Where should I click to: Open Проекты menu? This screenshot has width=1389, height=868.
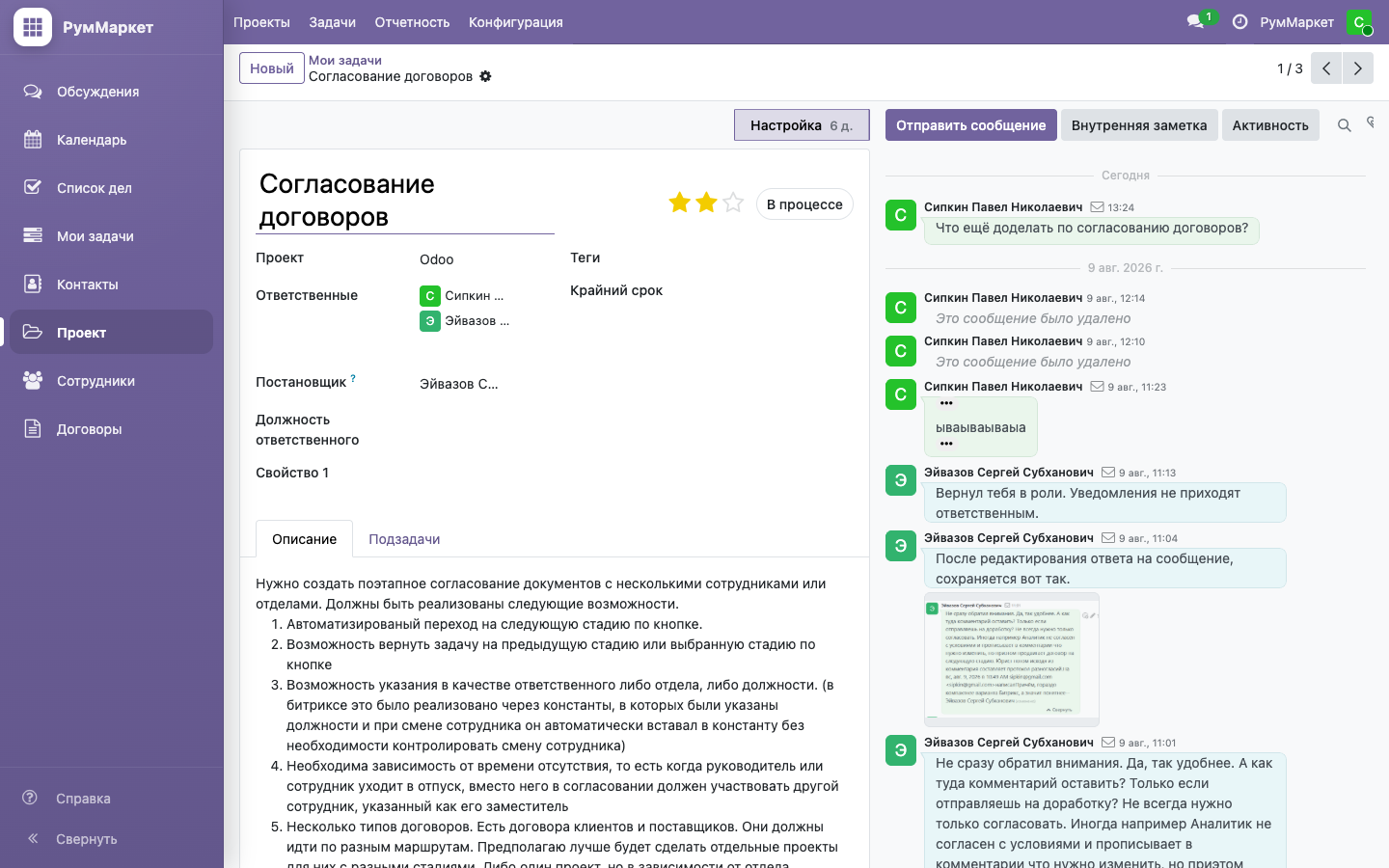261,22
